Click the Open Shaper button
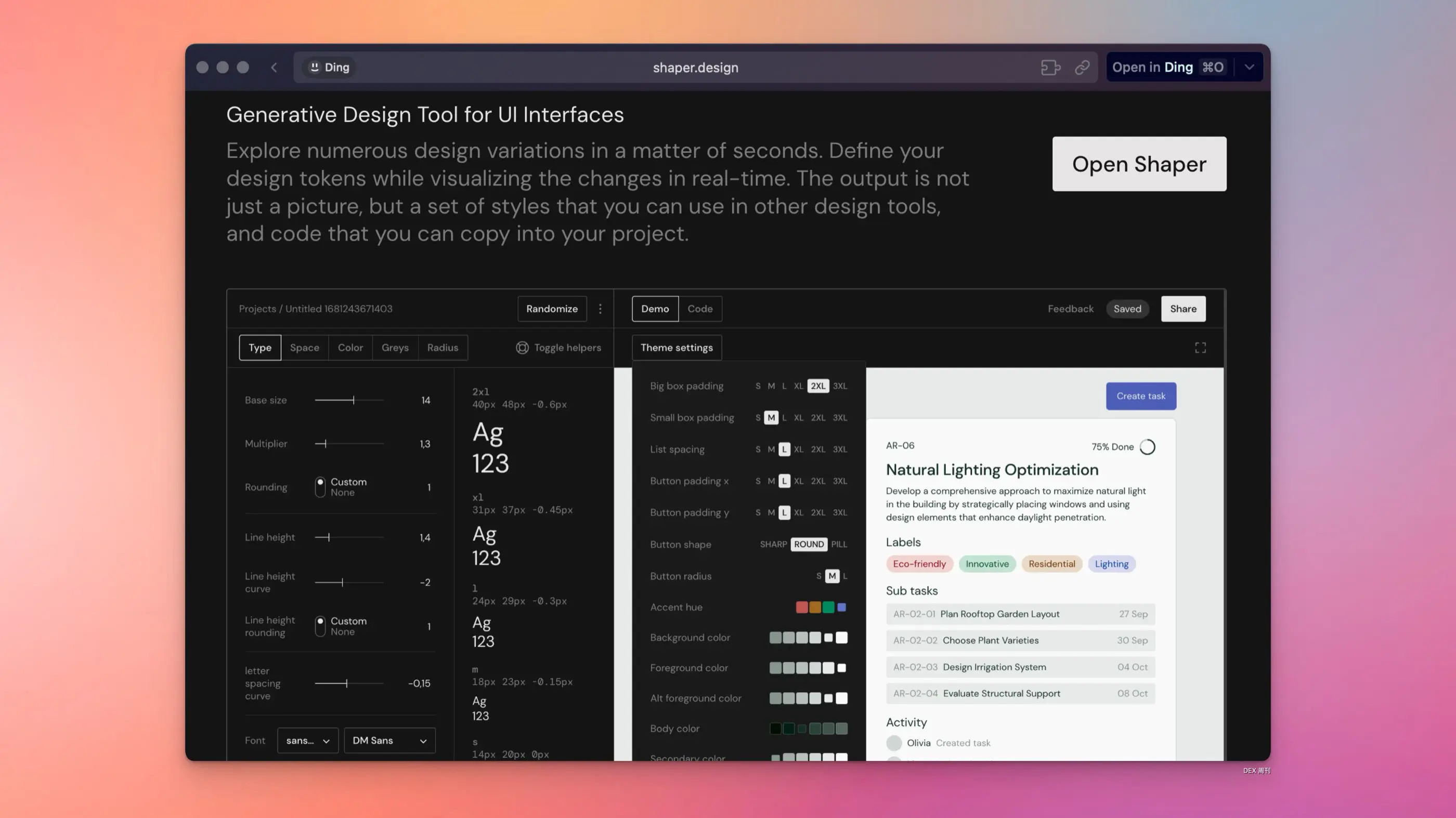 coord(1139,164)
